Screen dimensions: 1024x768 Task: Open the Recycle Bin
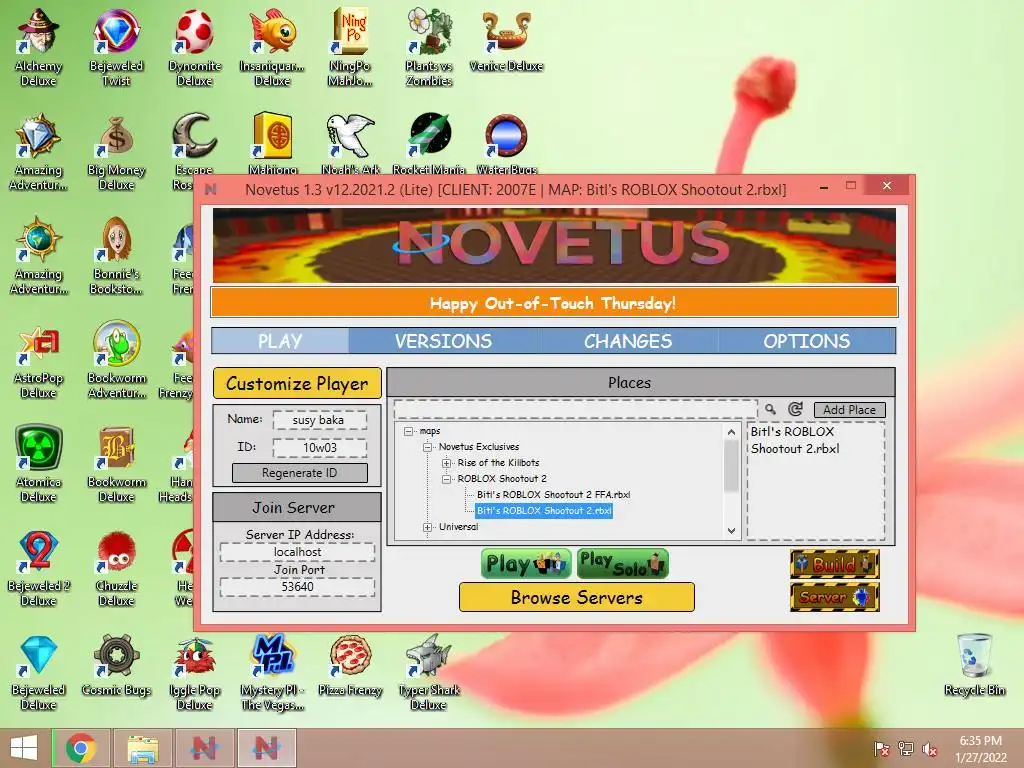coord(974,665)
